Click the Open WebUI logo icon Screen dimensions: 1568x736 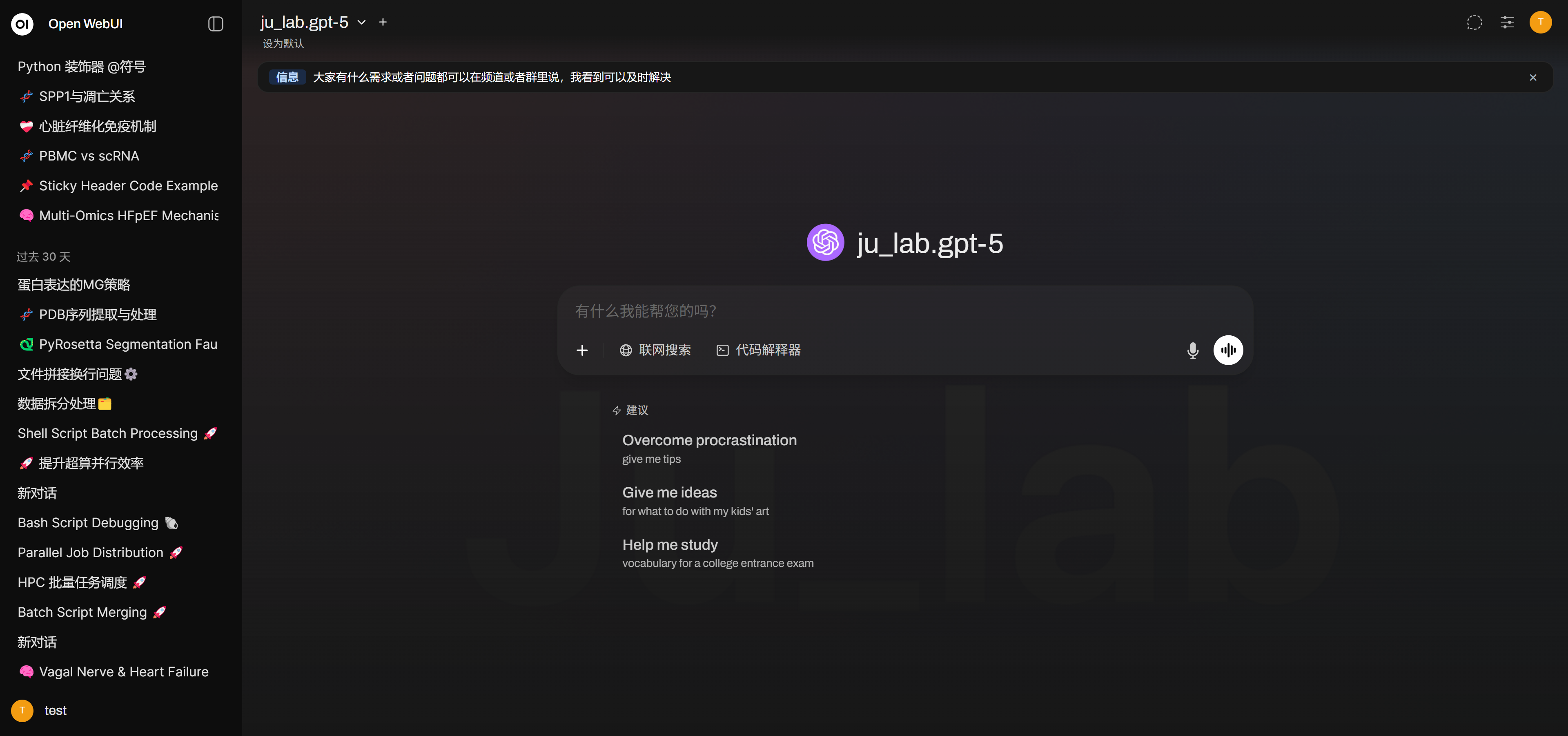point(22,24)
